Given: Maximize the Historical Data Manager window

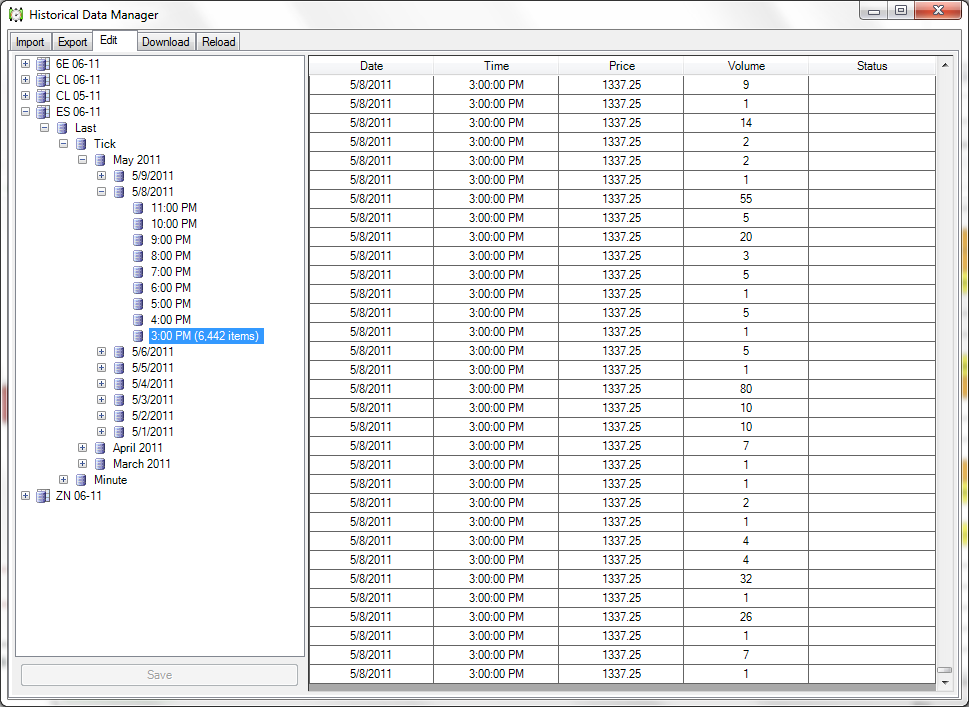Looking at the screenshot, I should point(901,11).
